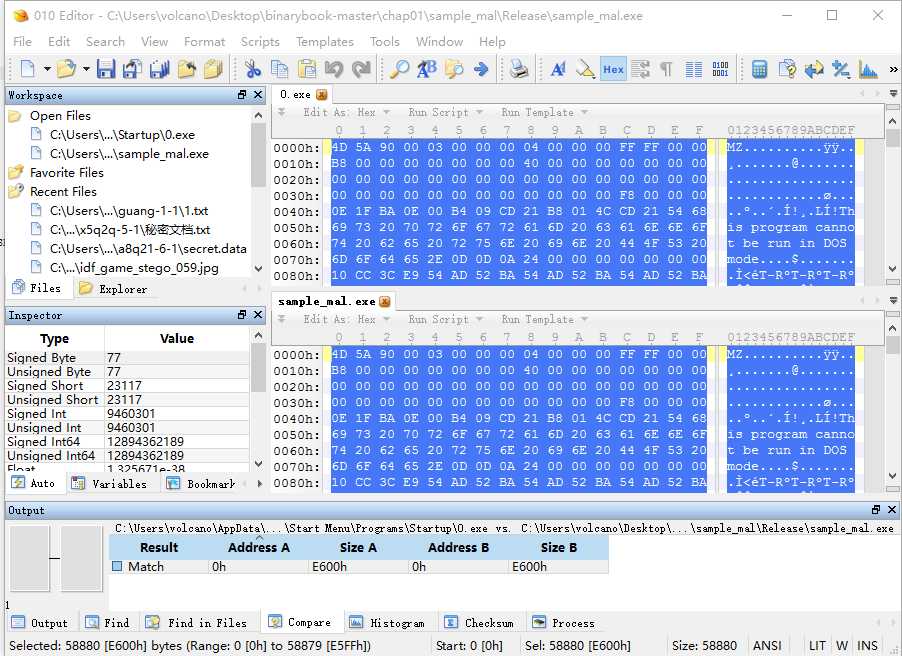902x656 pixels.
Task: Click the Undo arrow icon
Action: click(334, 70)
